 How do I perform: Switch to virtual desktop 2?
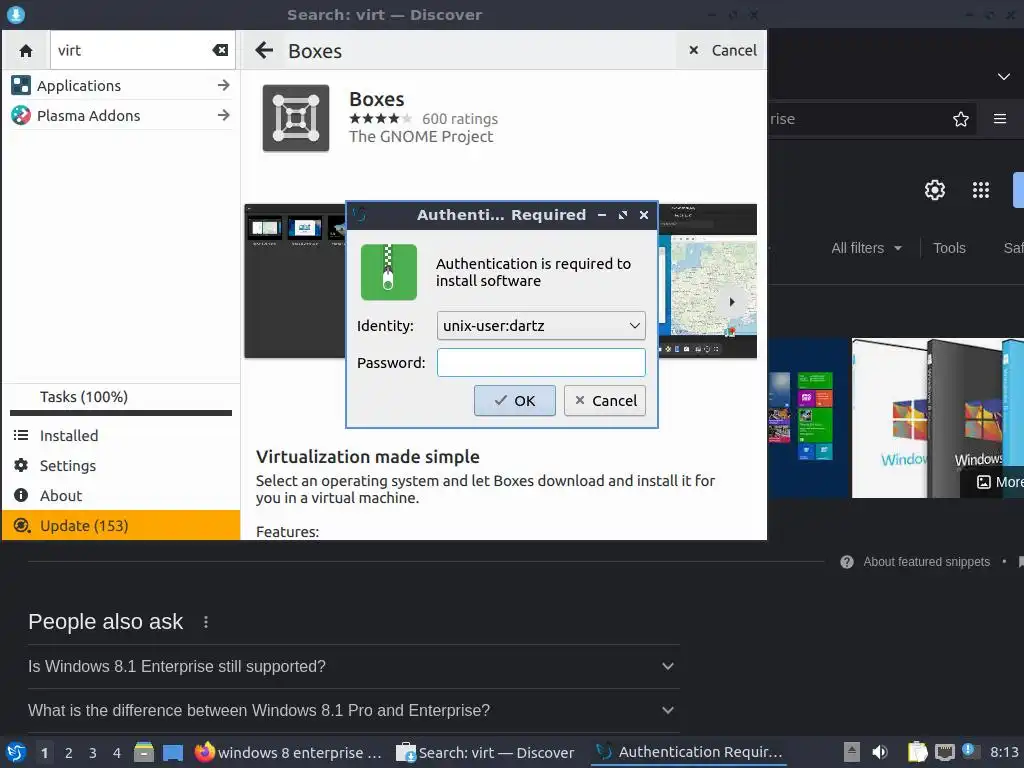(69, 753)
